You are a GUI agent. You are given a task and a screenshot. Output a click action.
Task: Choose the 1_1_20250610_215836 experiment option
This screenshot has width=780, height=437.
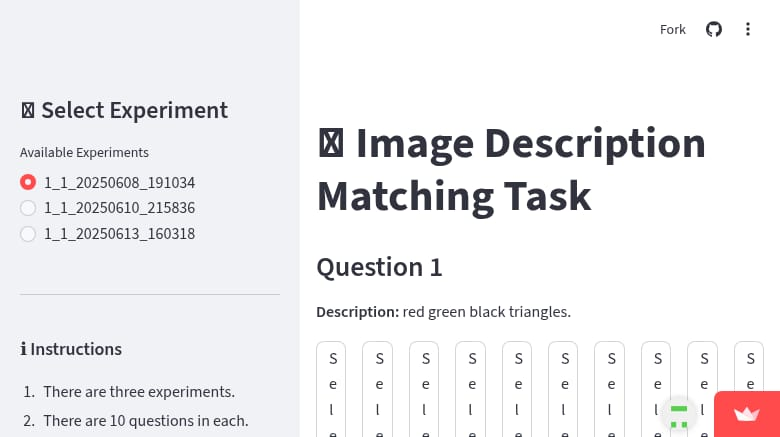click(x=28, y=208)
